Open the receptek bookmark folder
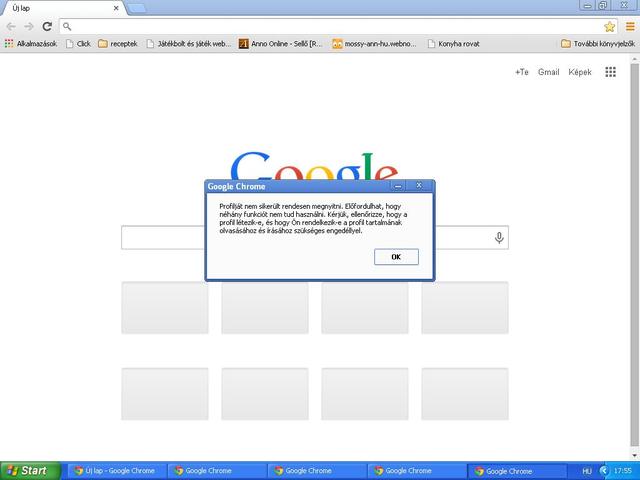 [118, 44]
